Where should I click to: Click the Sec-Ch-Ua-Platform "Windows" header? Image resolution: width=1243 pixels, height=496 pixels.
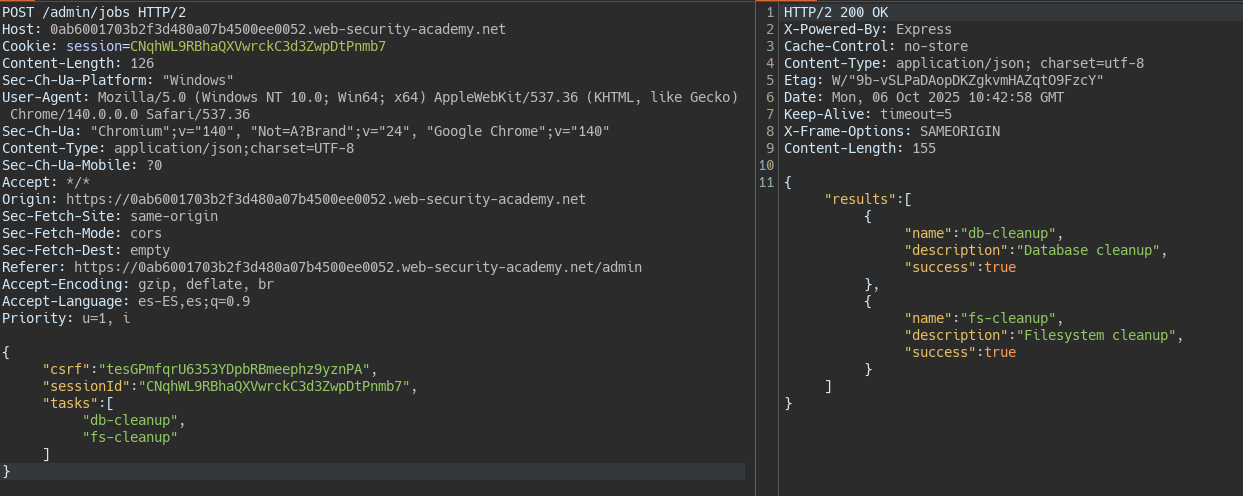point(118,80)
